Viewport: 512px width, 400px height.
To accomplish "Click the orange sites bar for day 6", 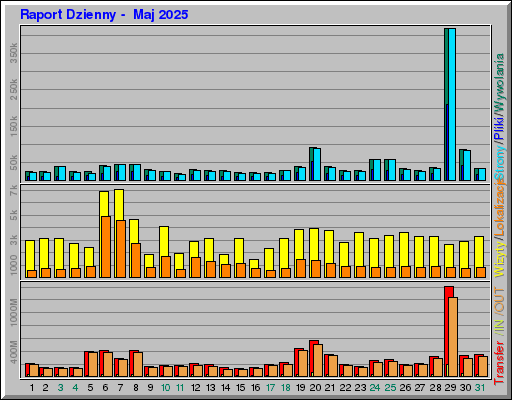I will click(x=106, y=247).
